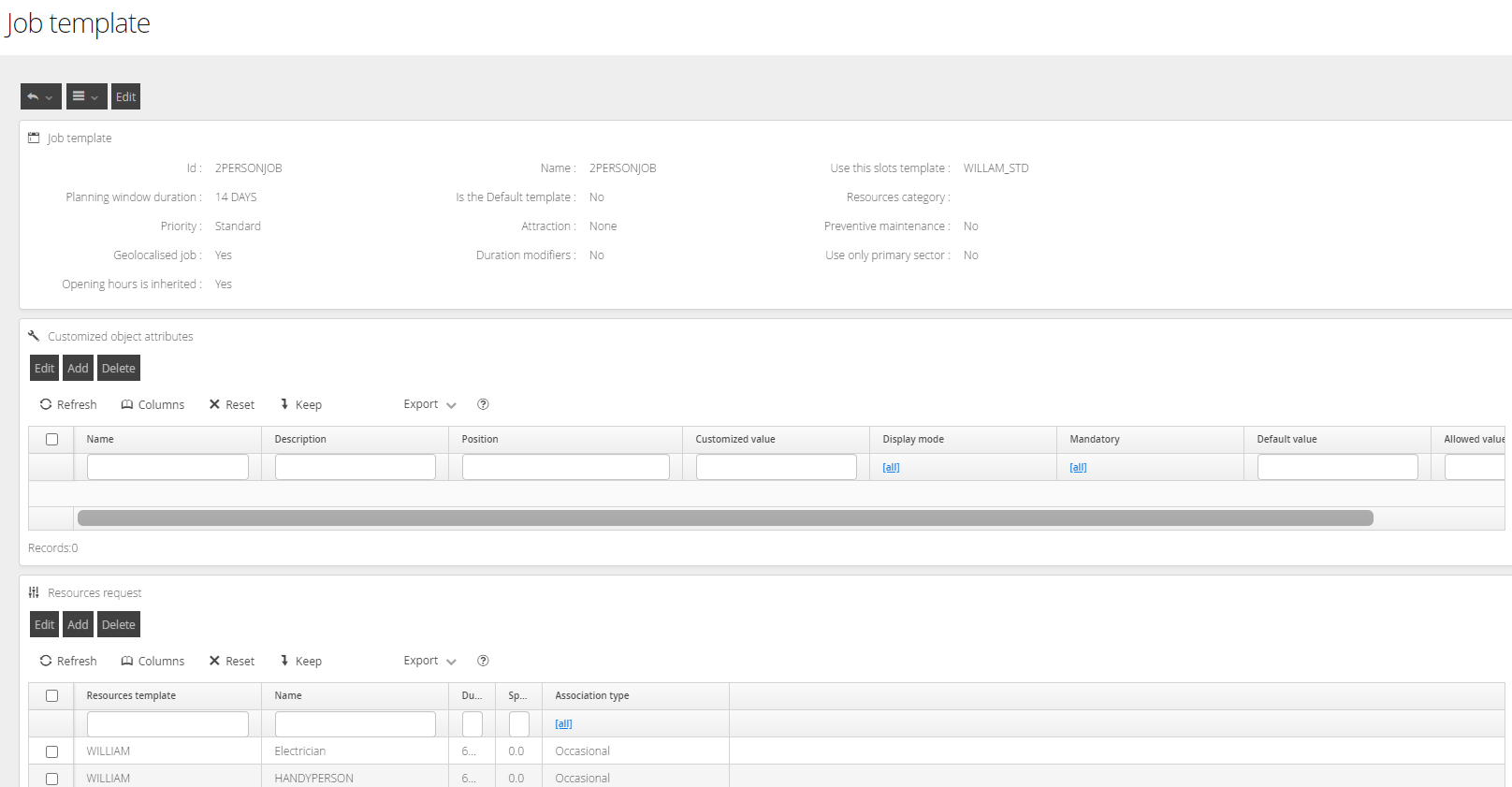
Task: Delete customized object attribute
Action: pos(119,368)
